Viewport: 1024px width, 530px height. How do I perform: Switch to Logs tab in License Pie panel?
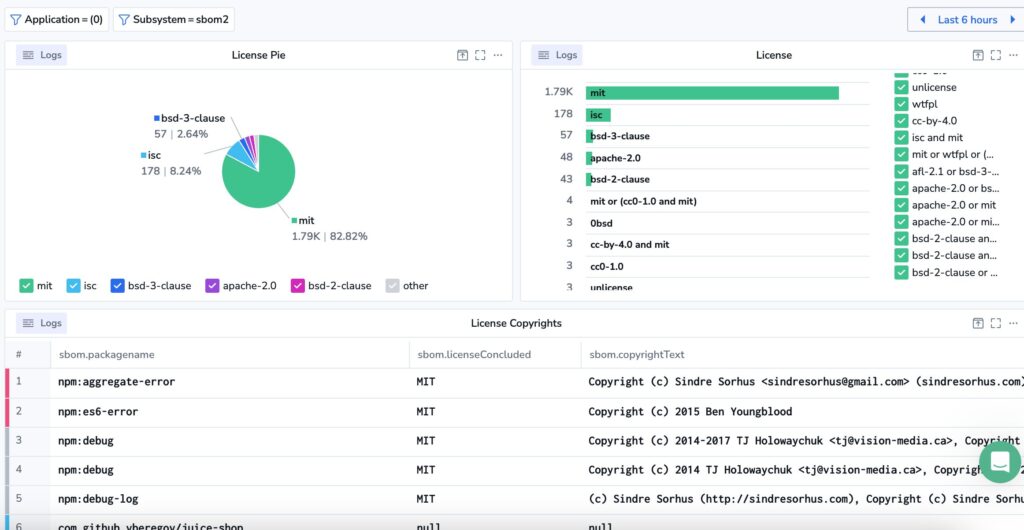[42, 55]
